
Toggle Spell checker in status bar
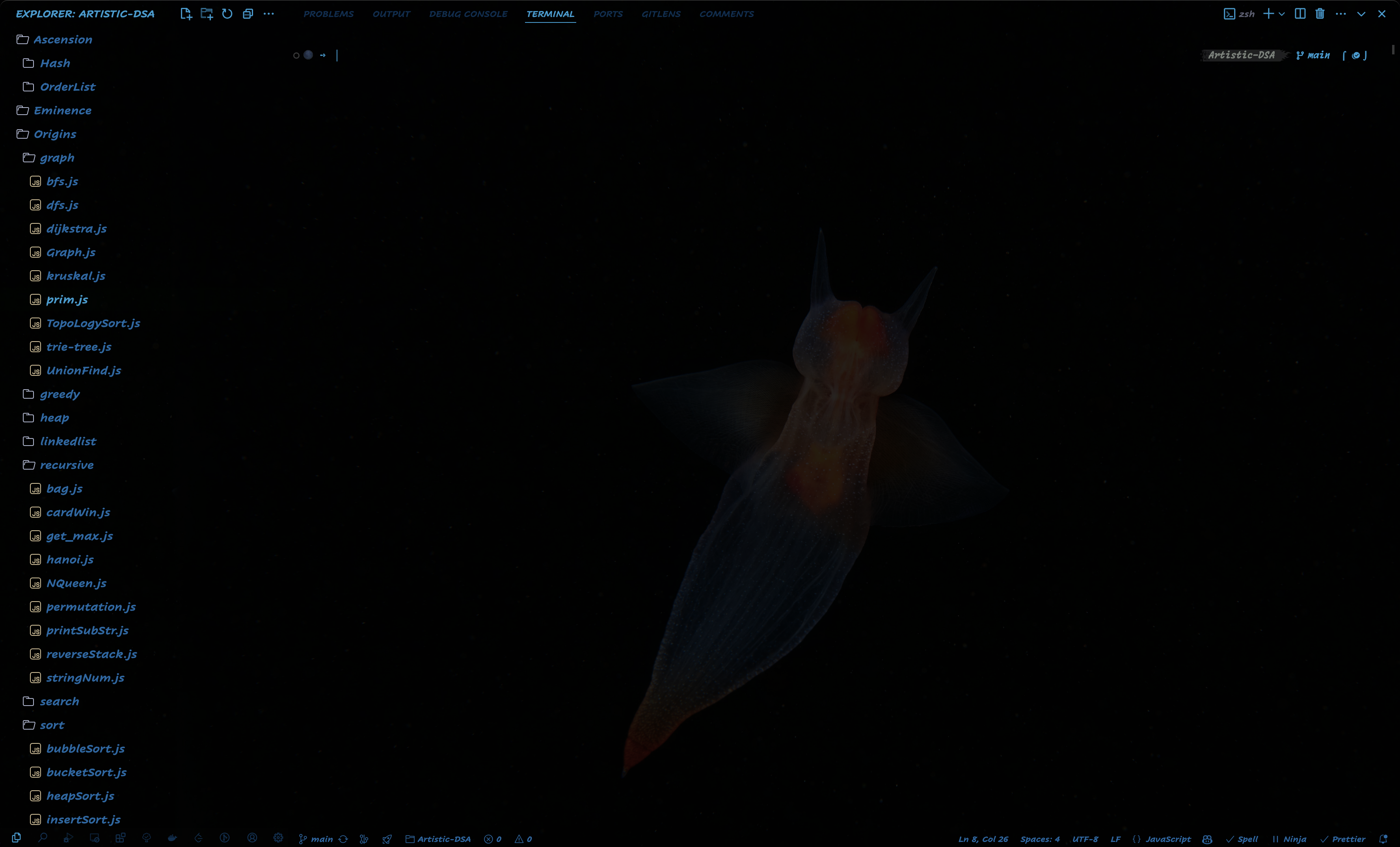coord(1242,839)
